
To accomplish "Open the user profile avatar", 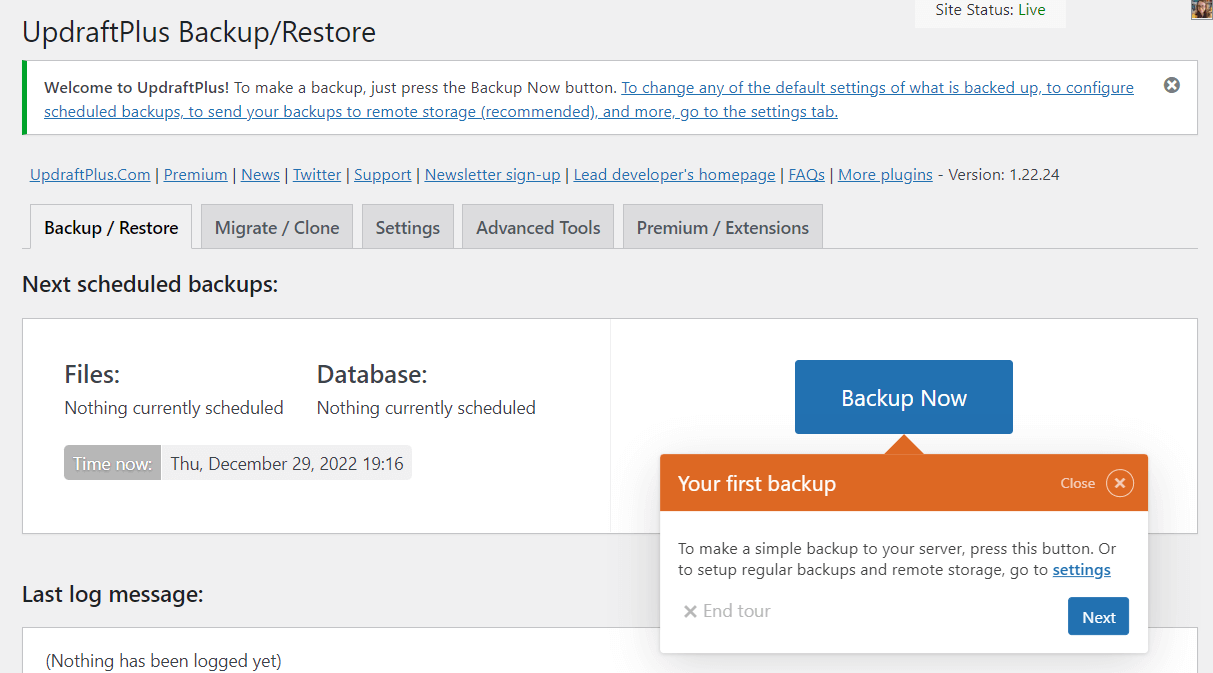I will [1200, 9].
